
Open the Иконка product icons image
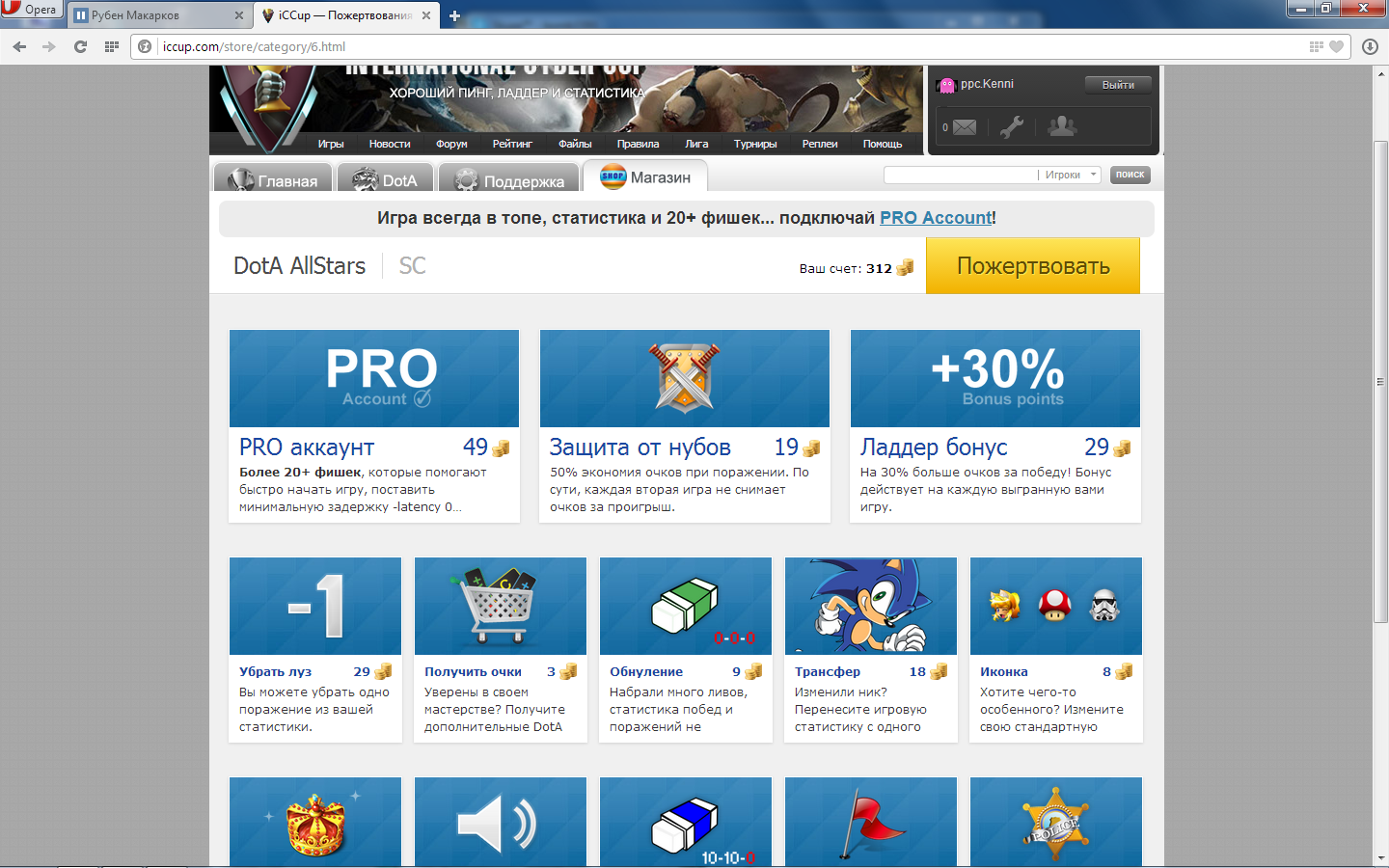click(1056, 606)
